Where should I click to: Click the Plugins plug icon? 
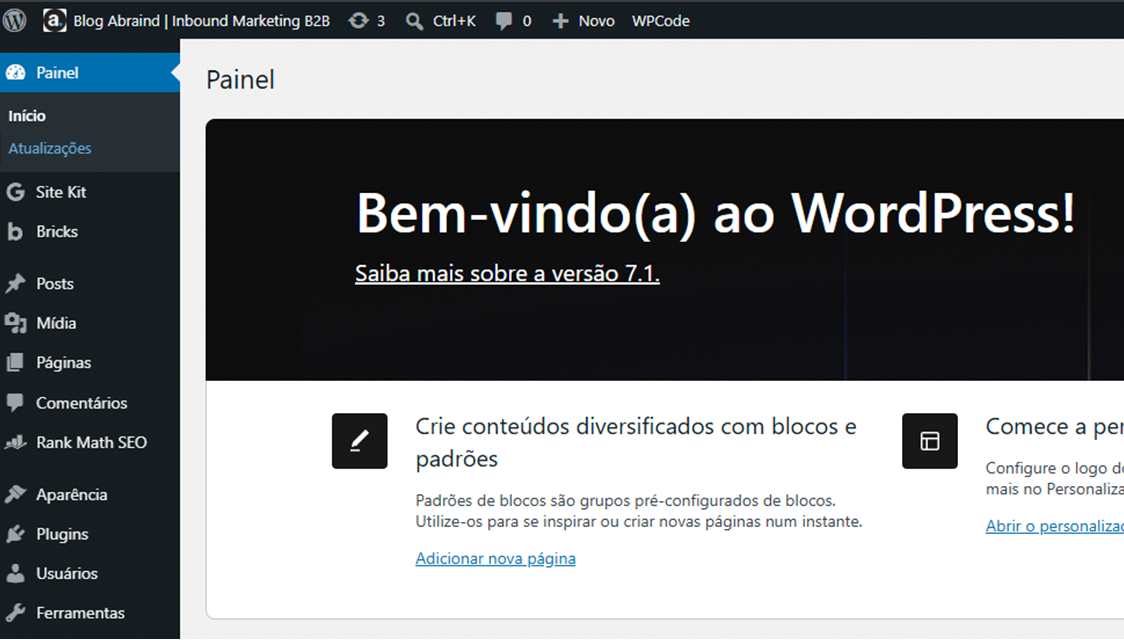(x=16, y=534)
